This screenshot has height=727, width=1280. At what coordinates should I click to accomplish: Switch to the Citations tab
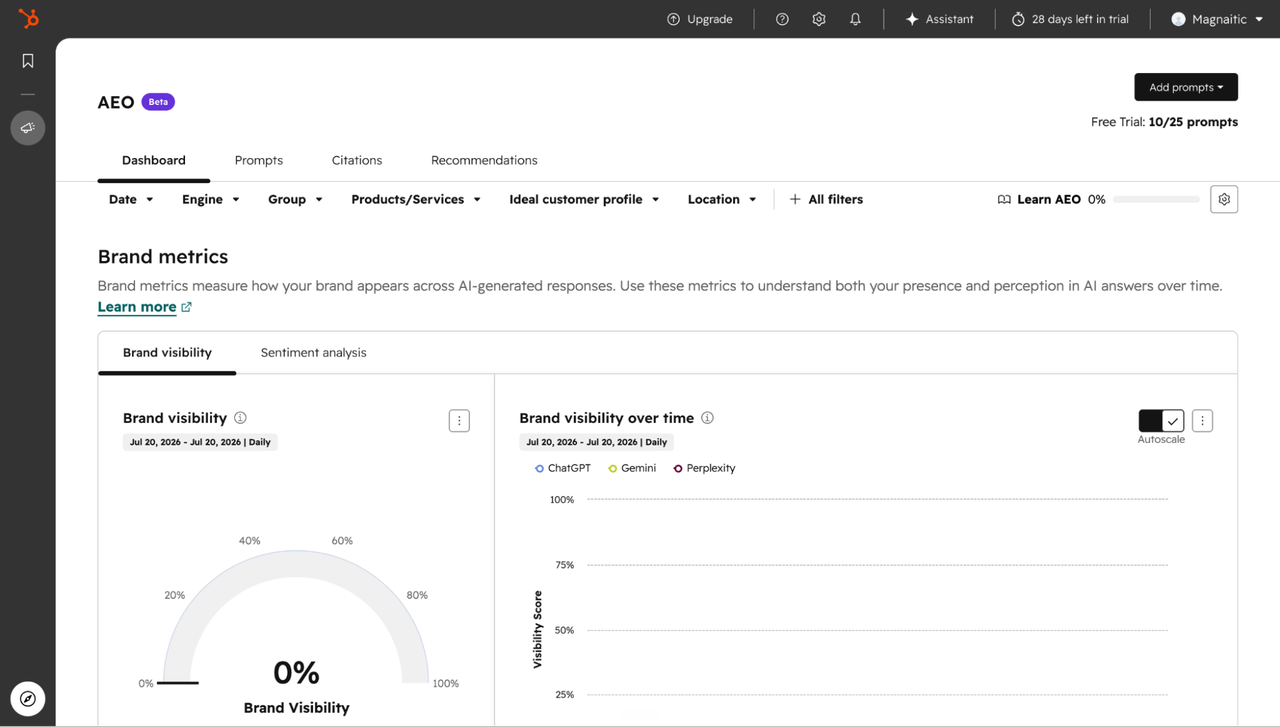357,160
